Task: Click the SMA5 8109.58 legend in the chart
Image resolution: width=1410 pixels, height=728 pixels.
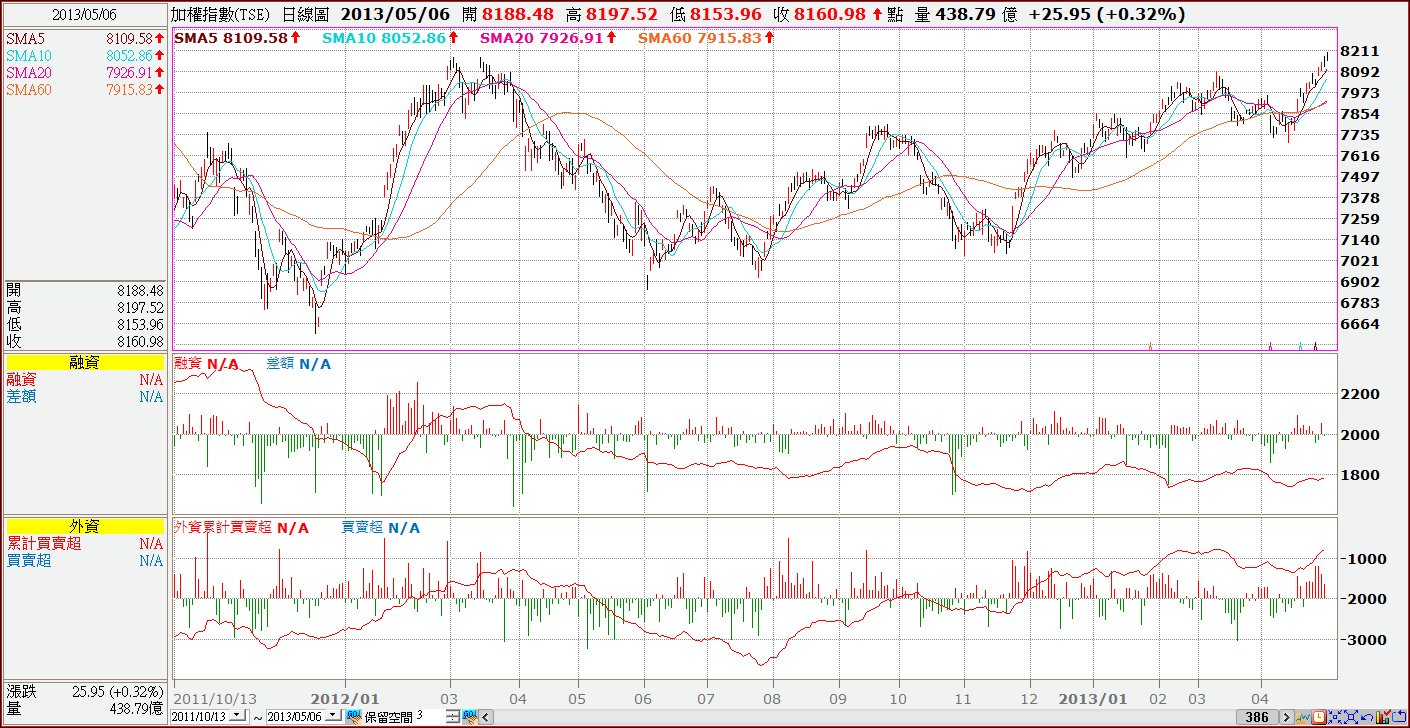Action: point(239,37)
